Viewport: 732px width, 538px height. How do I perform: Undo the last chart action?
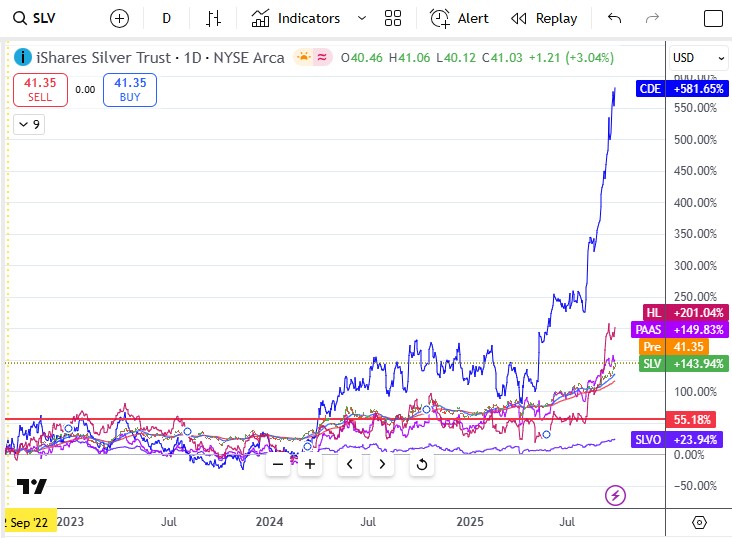coord(614,18)
